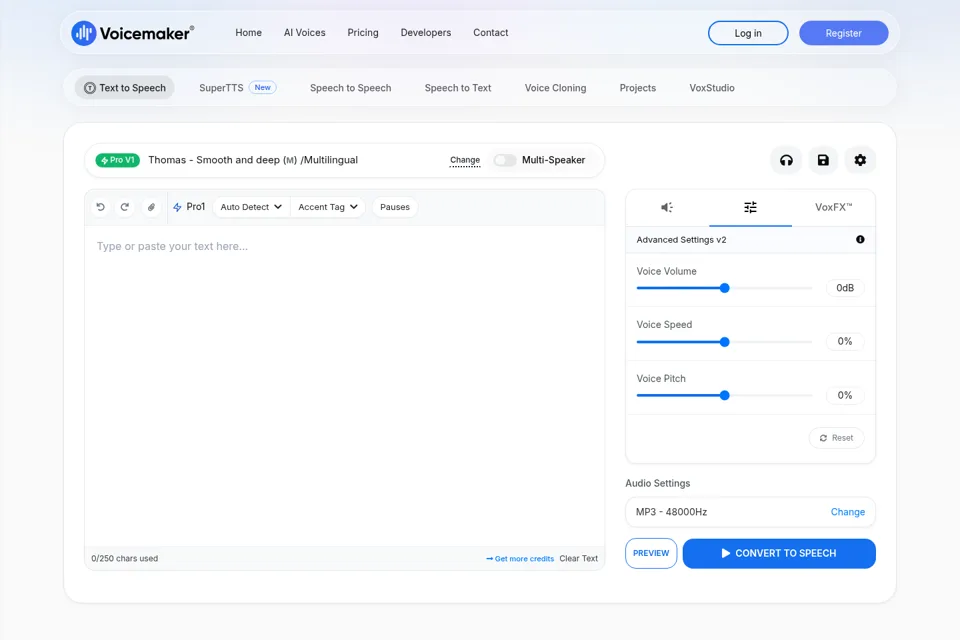This screenshot has height=640, width=960.
Task: Click CONVERT TO SPEECH button
Action: pyautogui.click(x=779, y=553)
